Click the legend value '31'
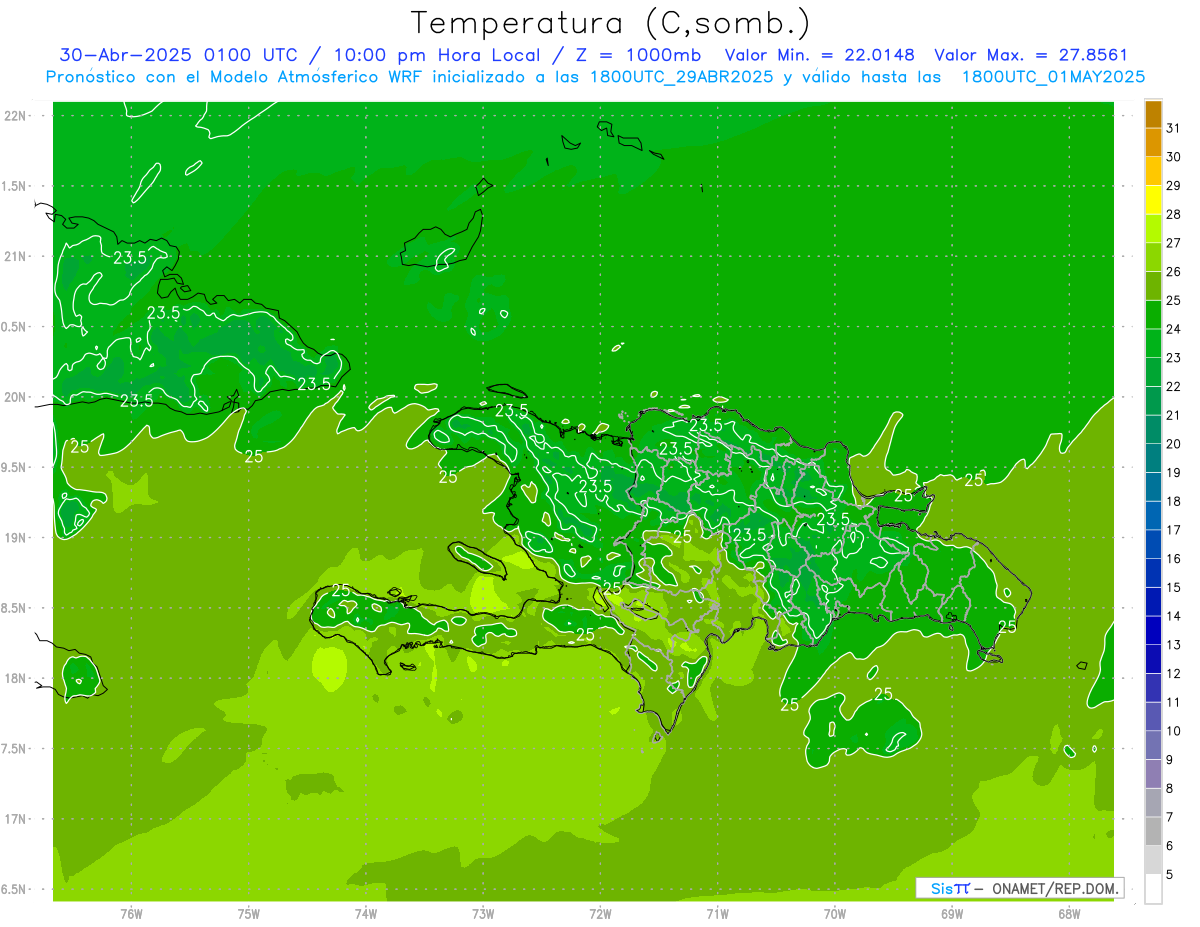 tap(1174, 128)
